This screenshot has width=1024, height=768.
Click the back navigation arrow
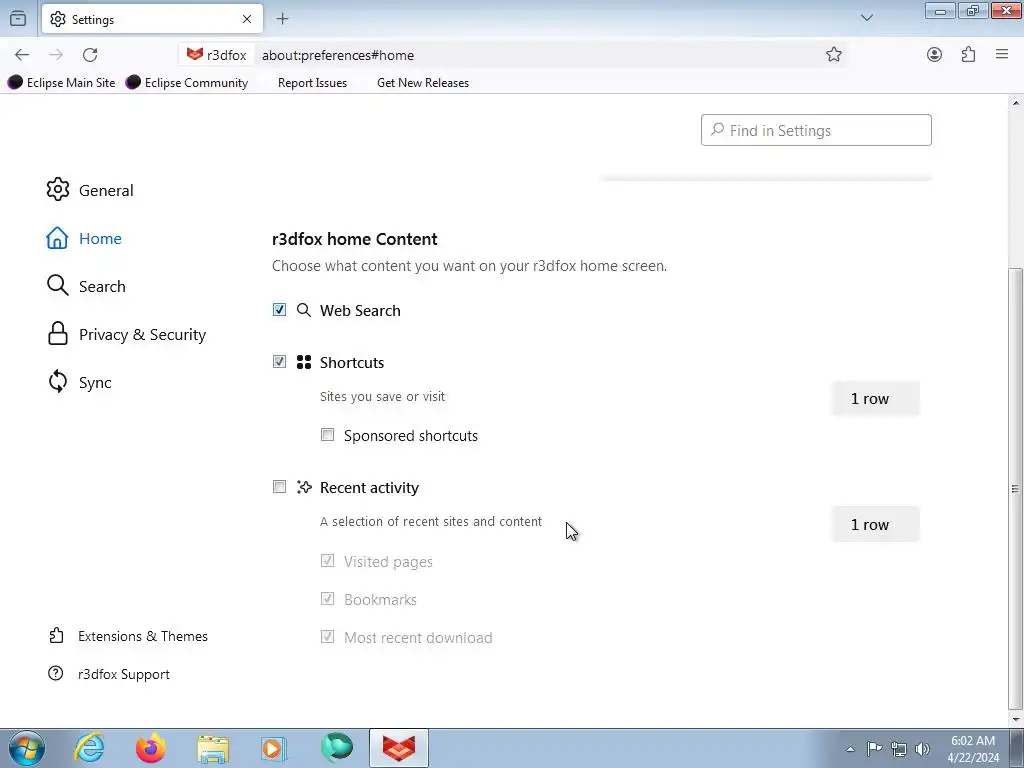coord(22,55)
